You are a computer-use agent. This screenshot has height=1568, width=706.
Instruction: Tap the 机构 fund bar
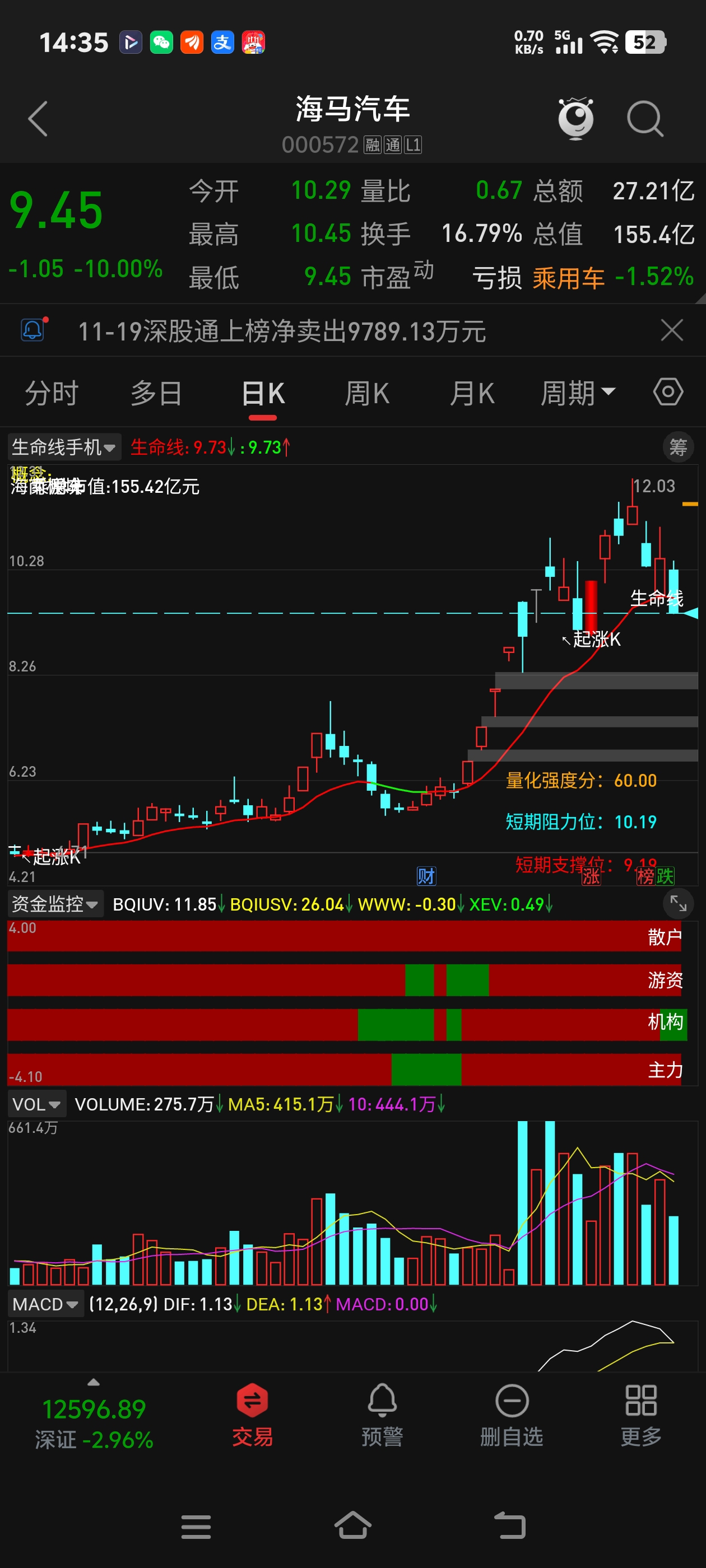pyautogui.click(x=347, y=1025)
